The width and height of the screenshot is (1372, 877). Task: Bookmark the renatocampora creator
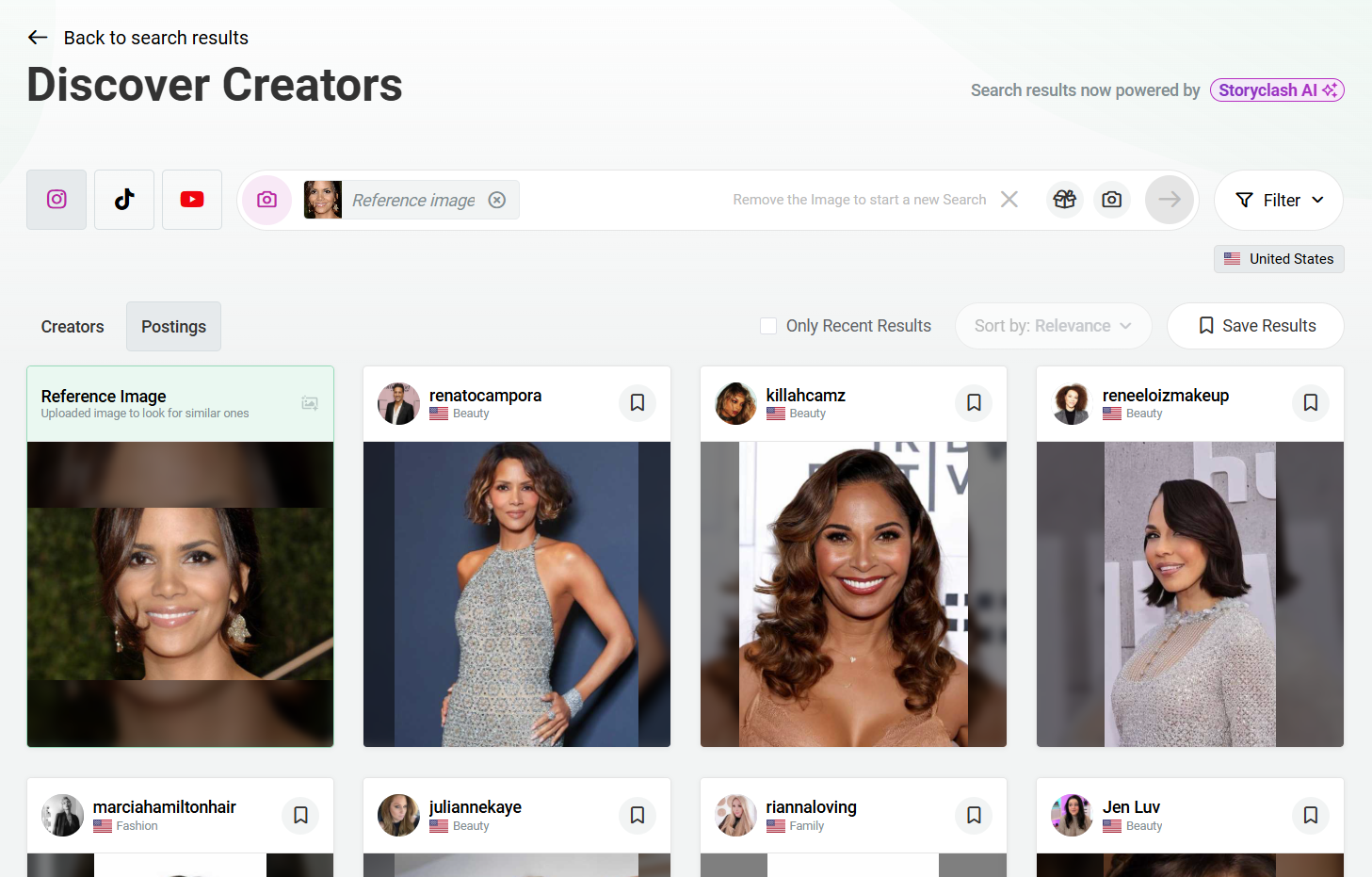pos(638,403)
